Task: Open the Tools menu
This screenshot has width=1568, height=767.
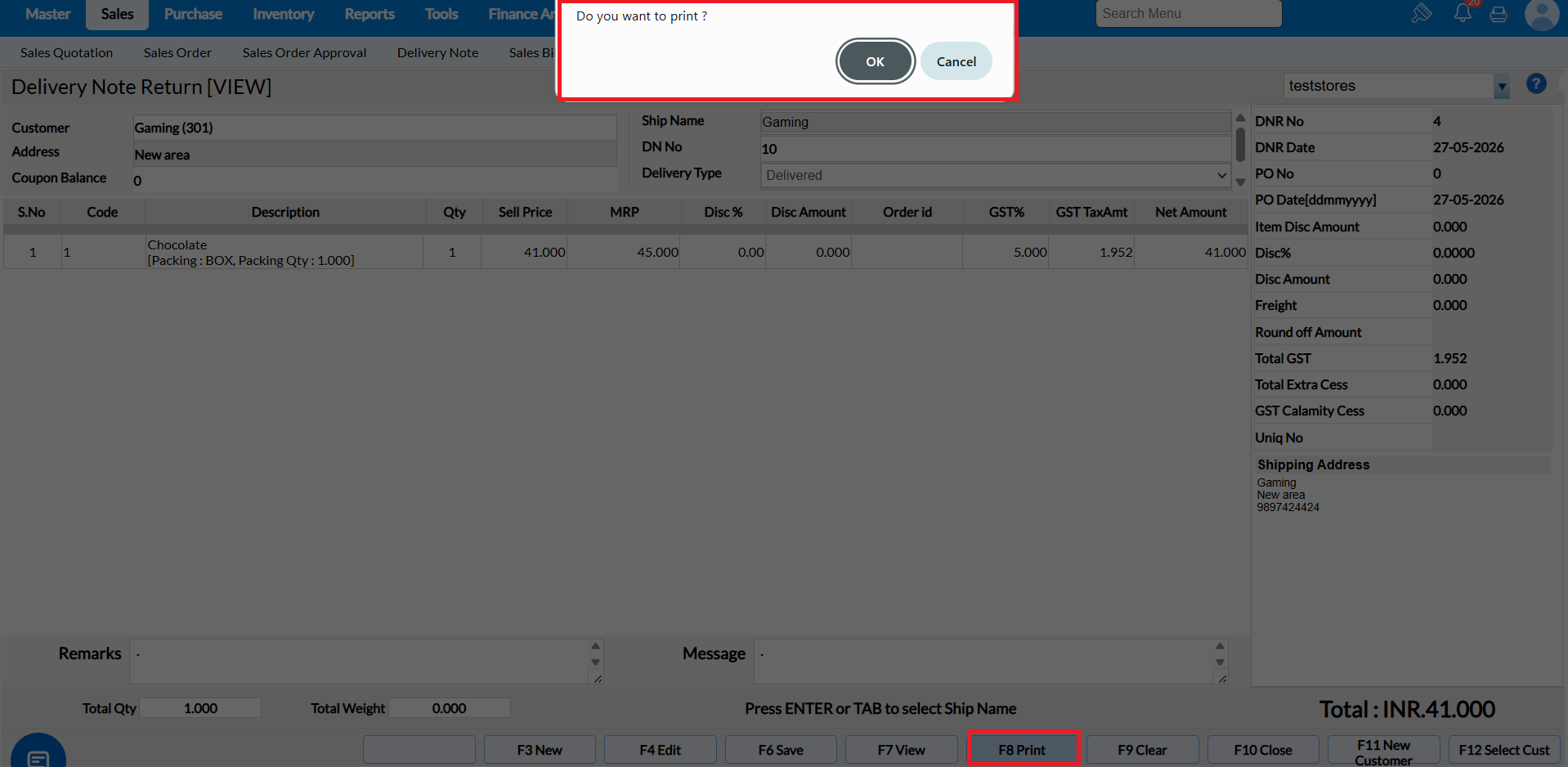Action: [x=441, y=14]
